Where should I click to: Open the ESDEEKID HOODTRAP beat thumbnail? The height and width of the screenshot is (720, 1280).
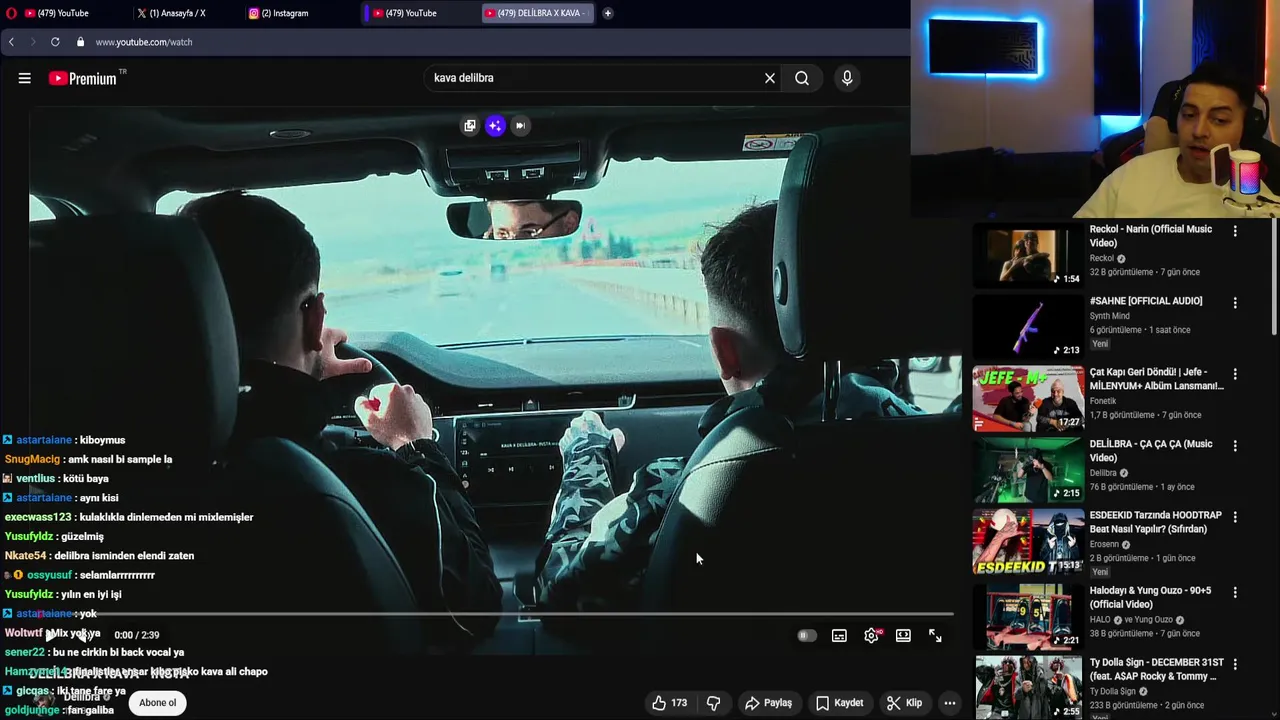1028,541
